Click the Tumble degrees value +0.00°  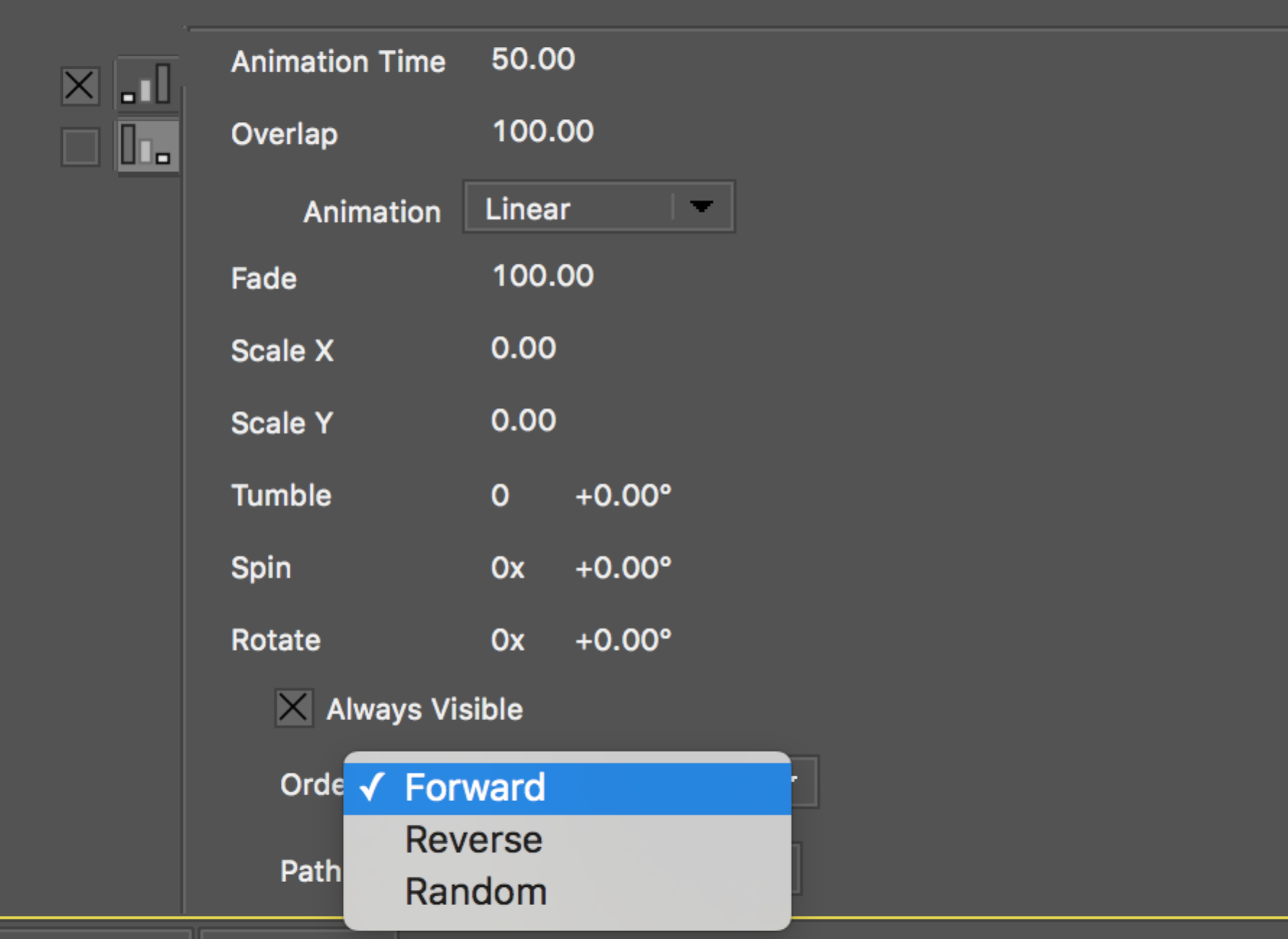pyautogui.click(x=623, y=496)
